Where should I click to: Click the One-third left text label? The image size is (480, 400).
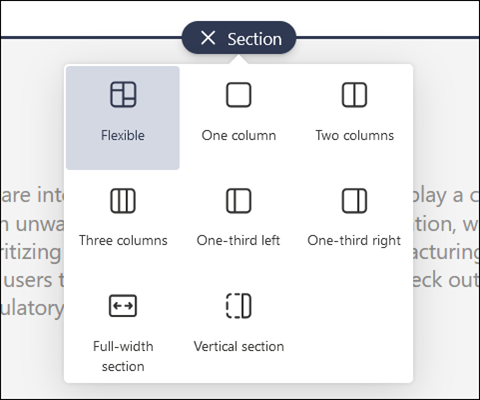pos(238,240)
